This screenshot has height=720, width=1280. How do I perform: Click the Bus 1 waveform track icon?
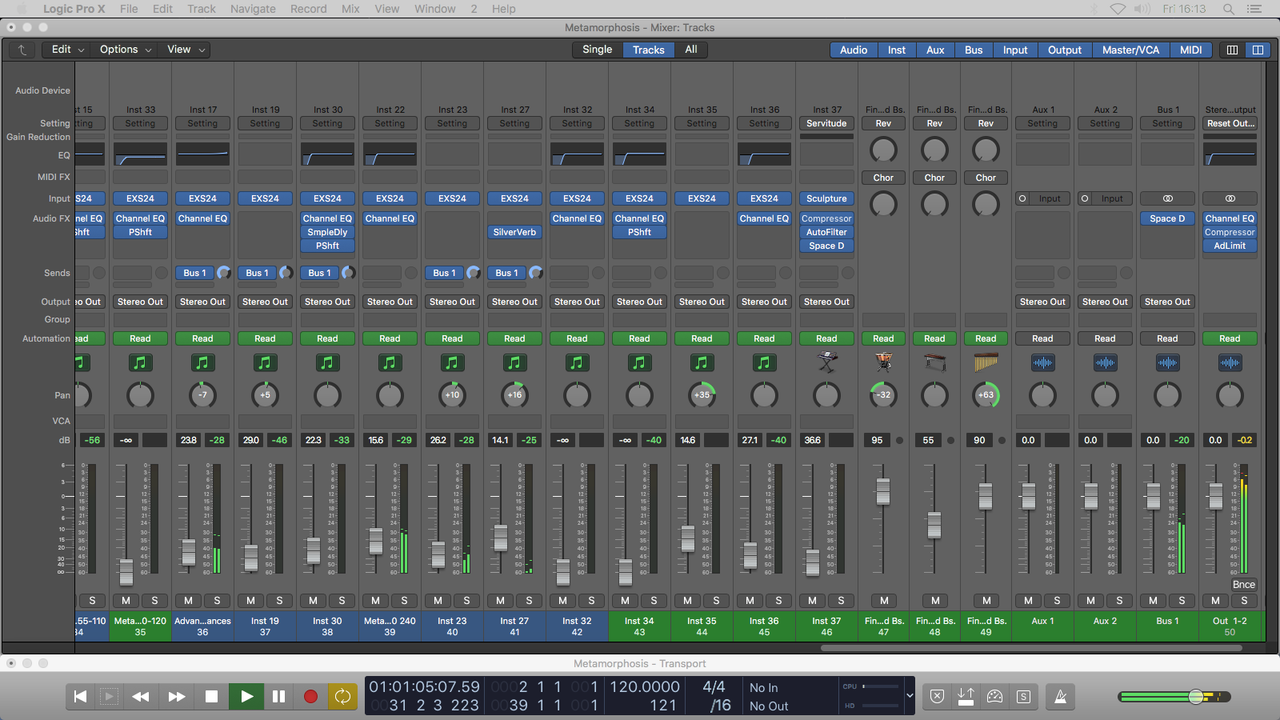(1167, 362)
